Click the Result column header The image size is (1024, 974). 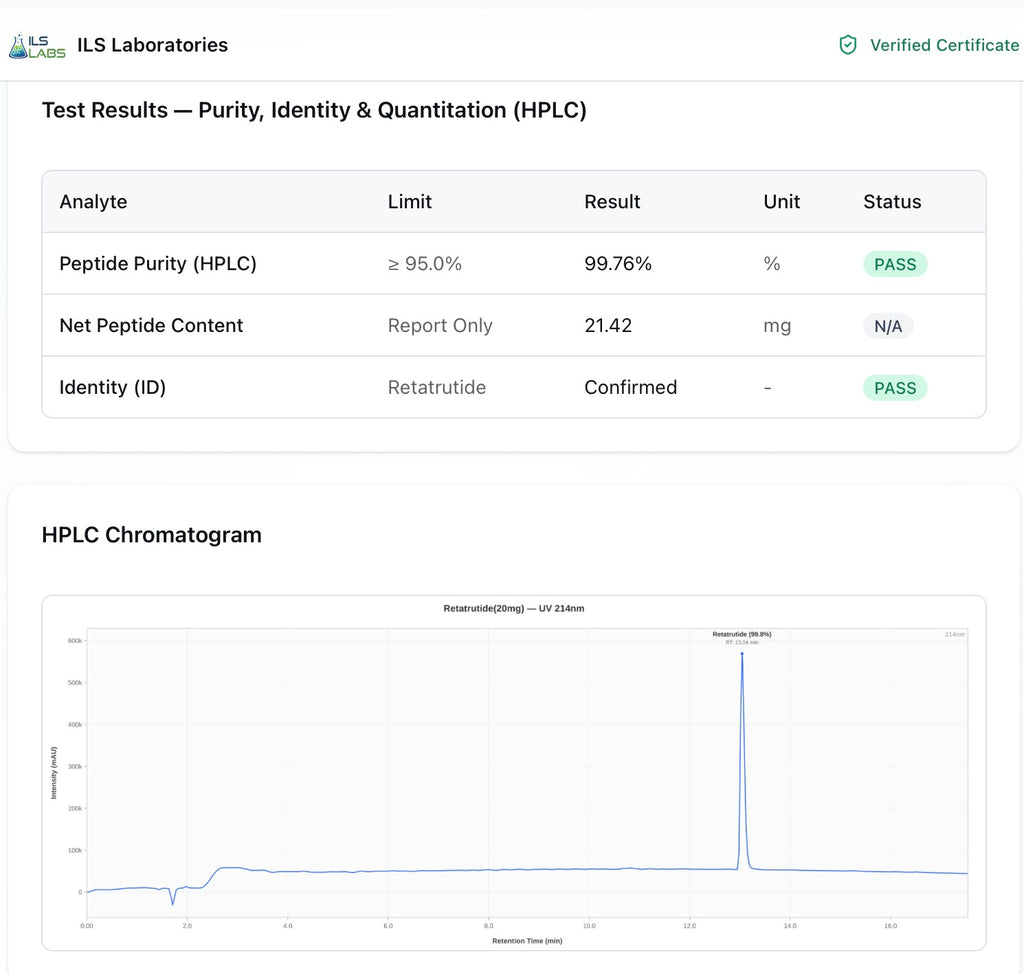coord(612,202)
